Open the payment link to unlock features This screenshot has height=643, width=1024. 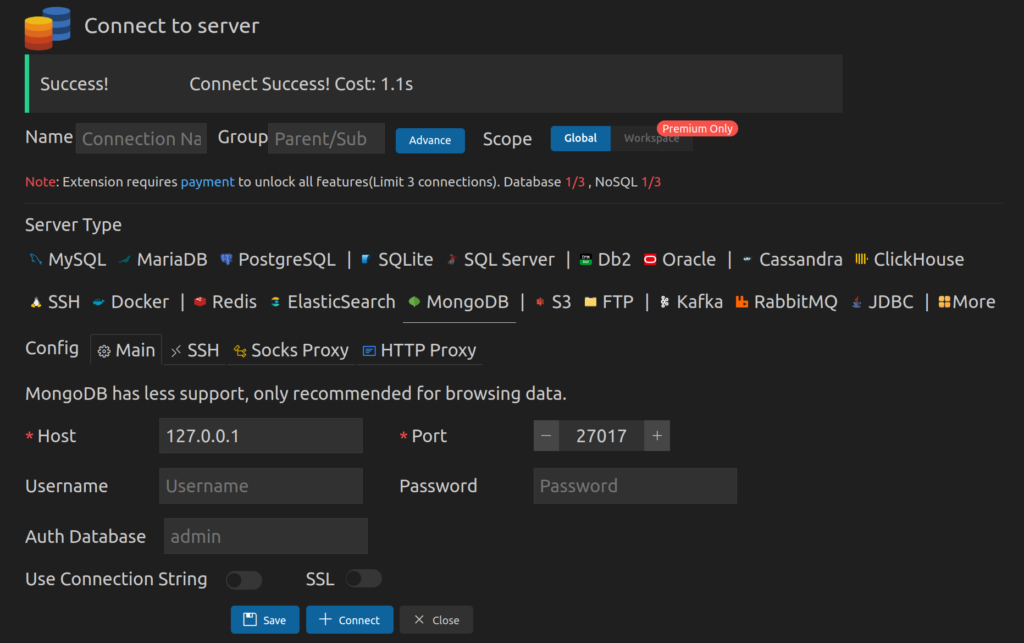(207, 182)
